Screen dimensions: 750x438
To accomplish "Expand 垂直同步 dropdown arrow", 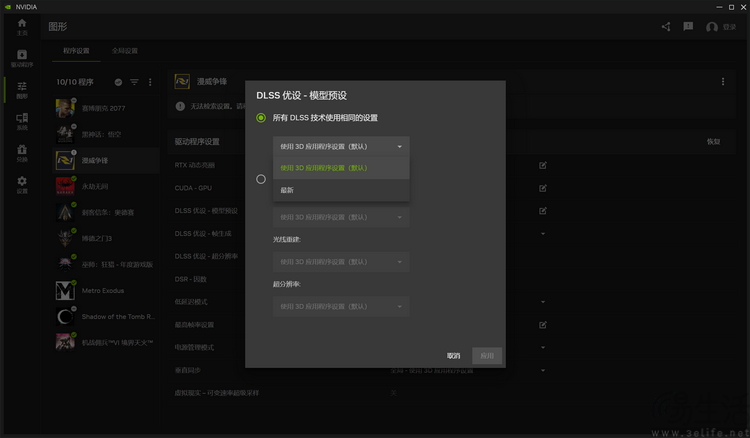I will 543,371.
